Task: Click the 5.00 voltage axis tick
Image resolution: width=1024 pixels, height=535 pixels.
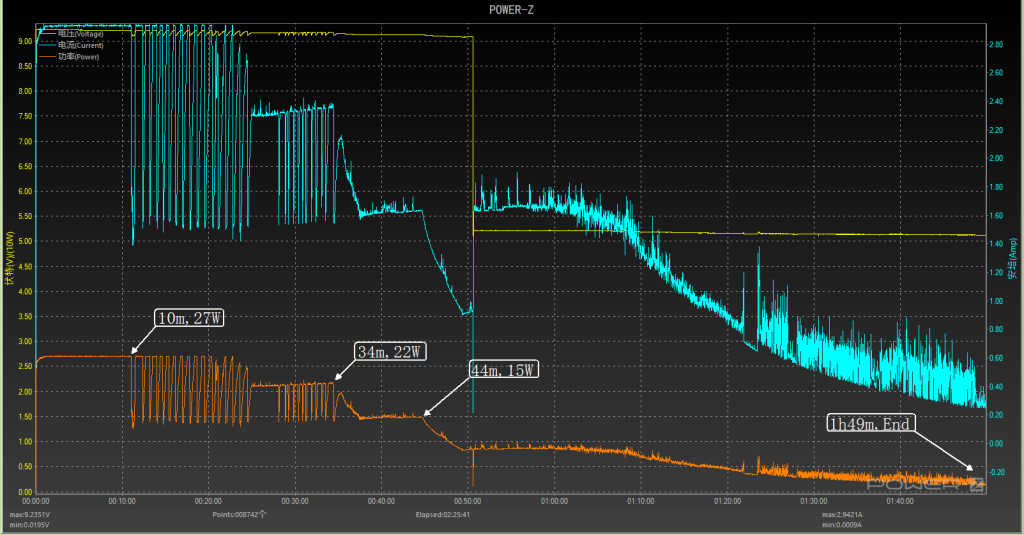Action: click(25, 242)
